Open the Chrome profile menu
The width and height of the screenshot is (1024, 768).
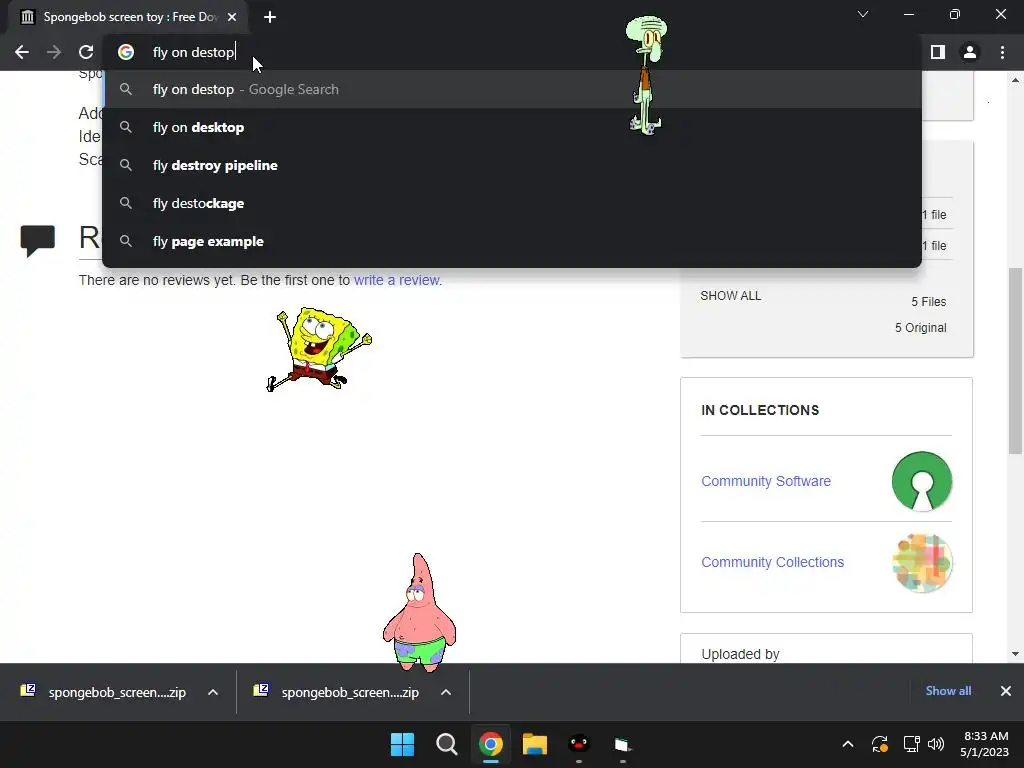tap(970, 52)
